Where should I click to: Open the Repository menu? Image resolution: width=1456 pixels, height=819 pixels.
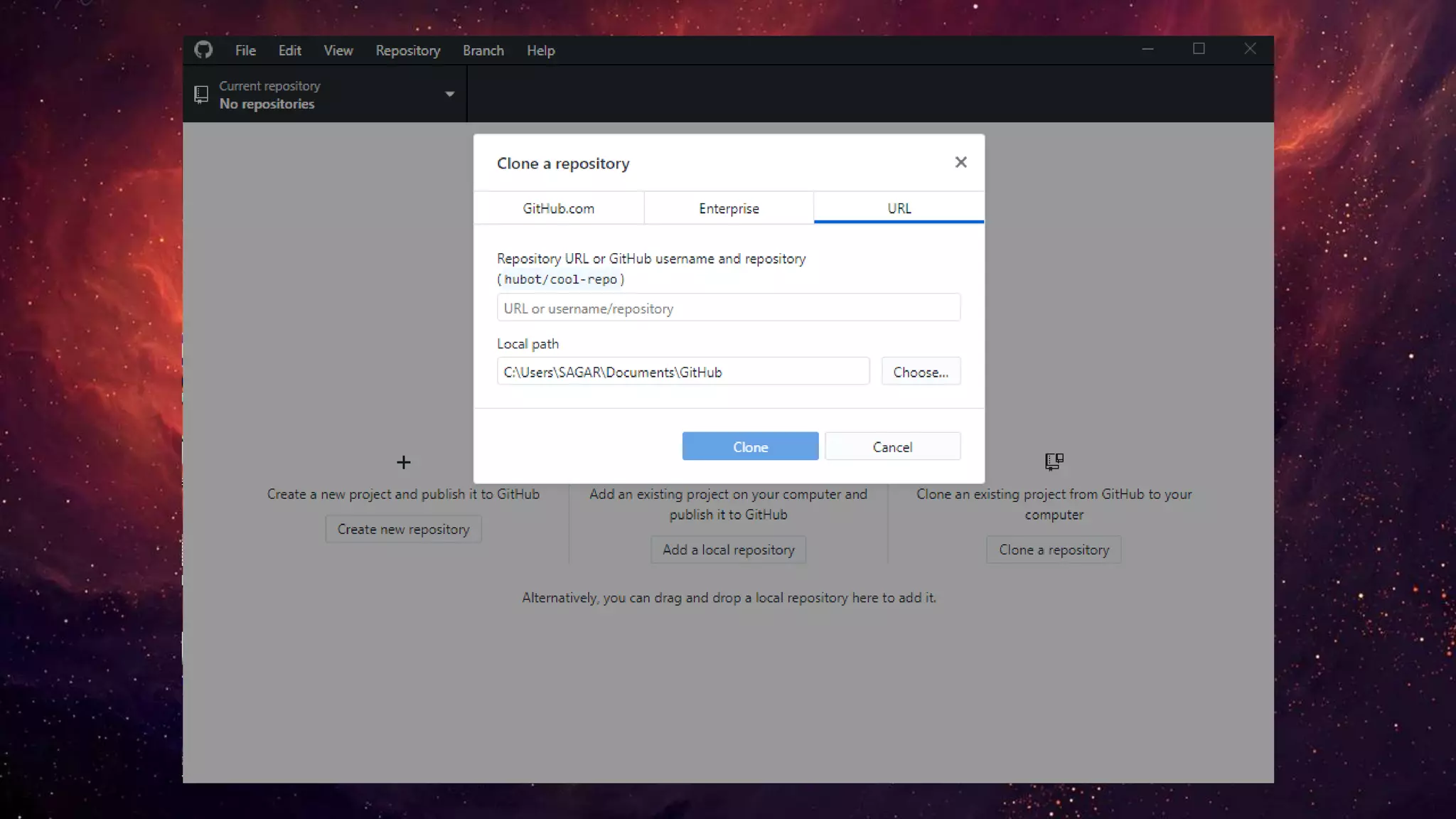click(407, 50)
